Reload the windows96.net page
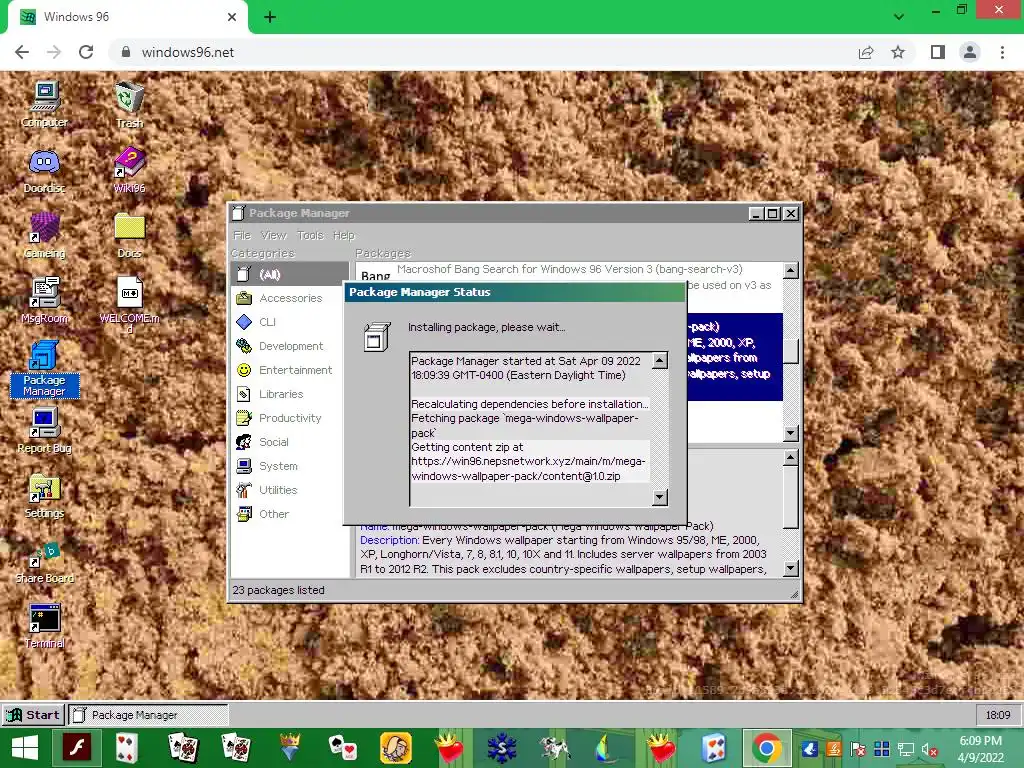 click(86, 52)
